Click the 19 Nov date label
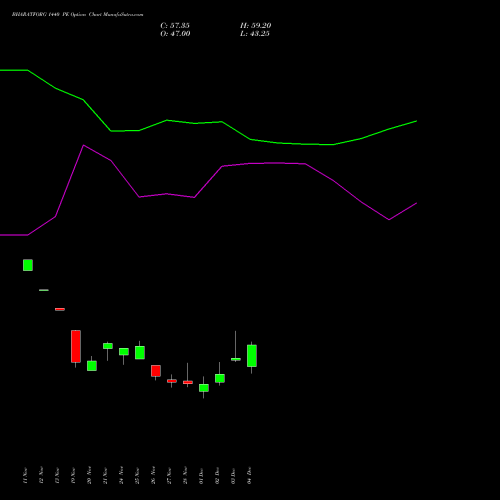This screenshot has width=500, height=500. coord(73,475)
